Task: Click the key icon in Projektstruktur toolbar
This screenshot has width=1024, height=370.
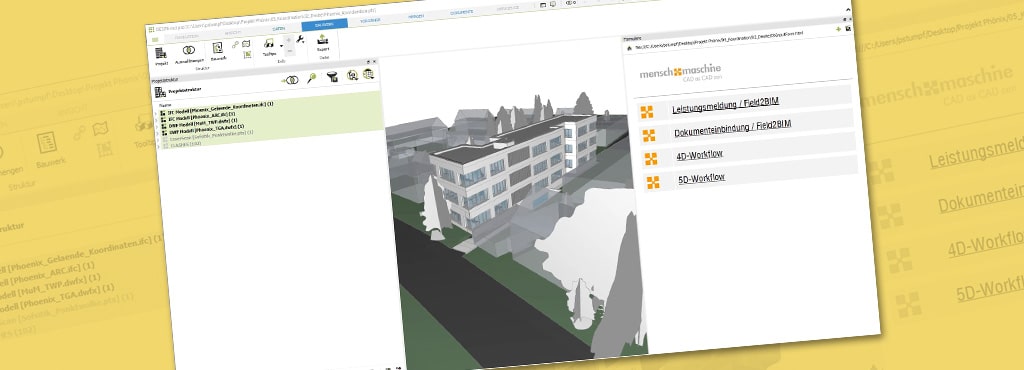Action: (x=312, y=78)
